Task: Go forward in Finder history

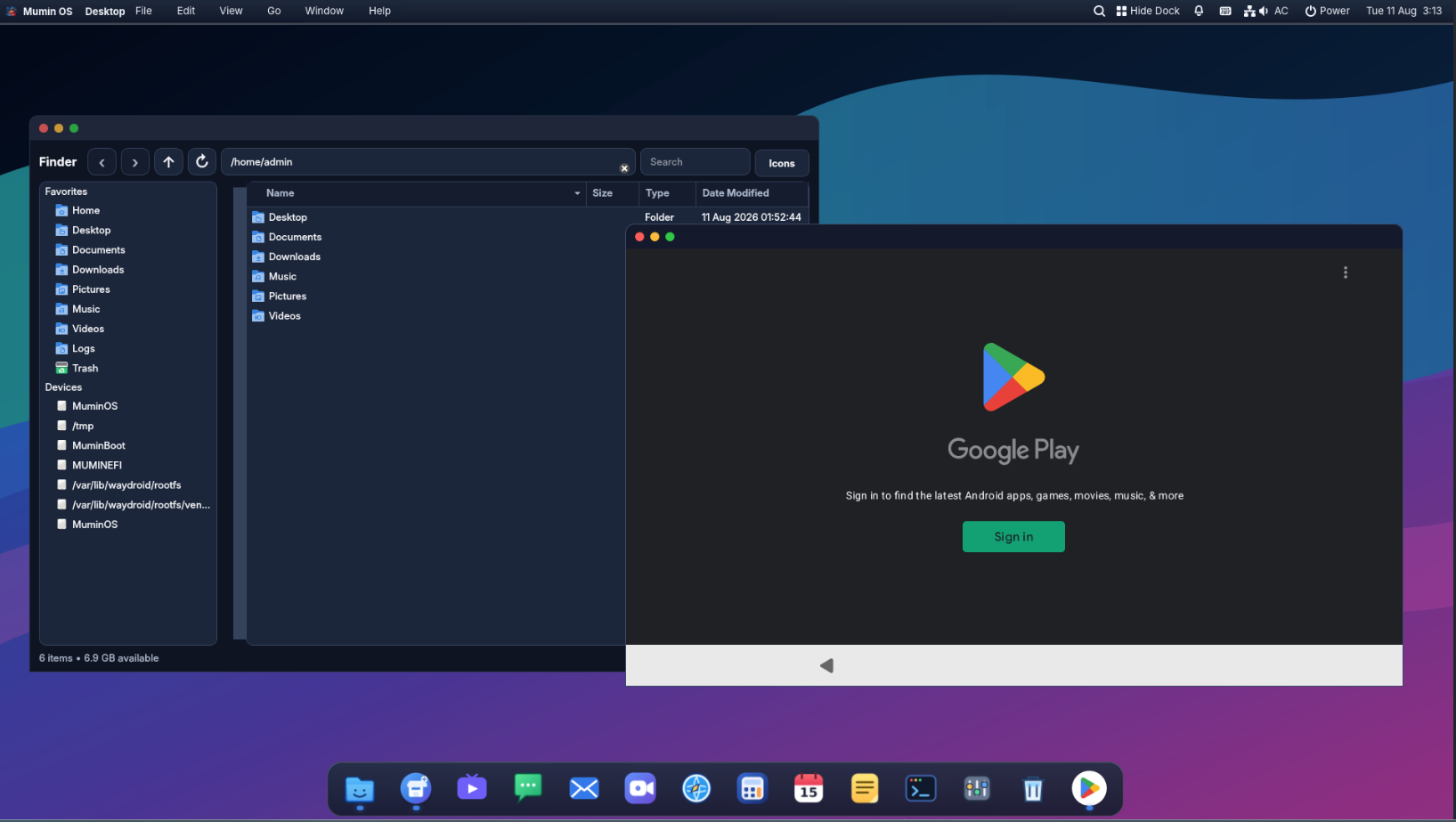Action: [135, 162]
